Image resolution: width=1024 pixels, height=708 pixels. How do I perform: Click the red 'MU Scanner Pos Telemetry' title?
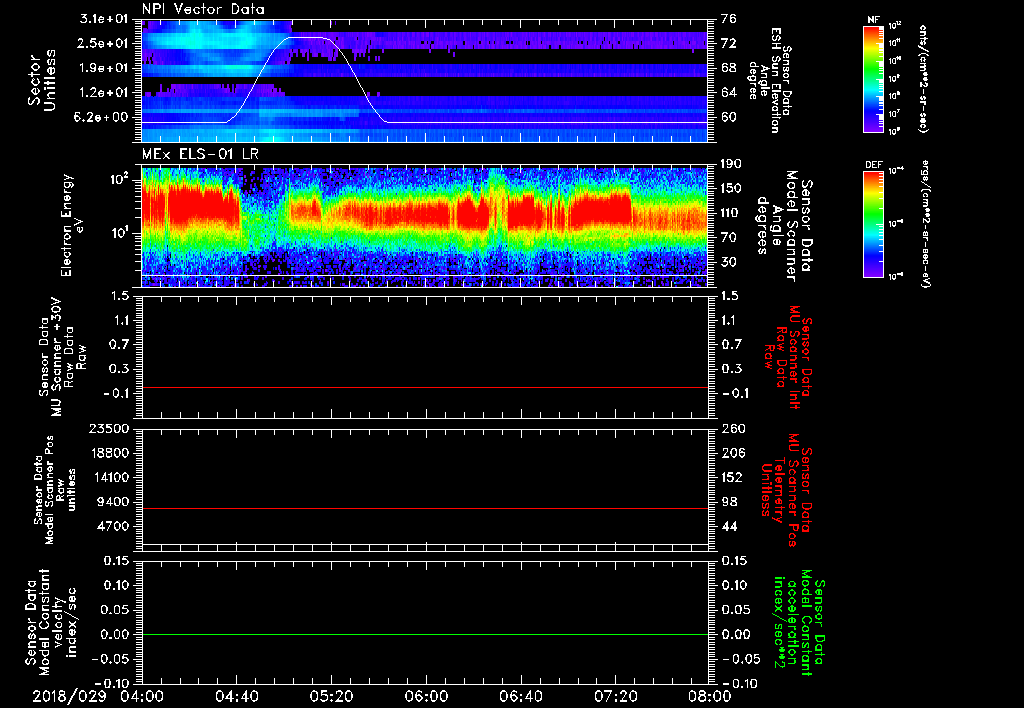(786, 491)
